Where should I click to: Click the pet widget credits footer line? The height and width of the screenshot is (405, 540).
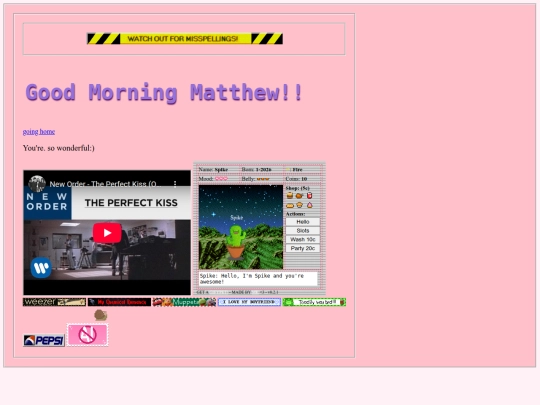(237, 292)
